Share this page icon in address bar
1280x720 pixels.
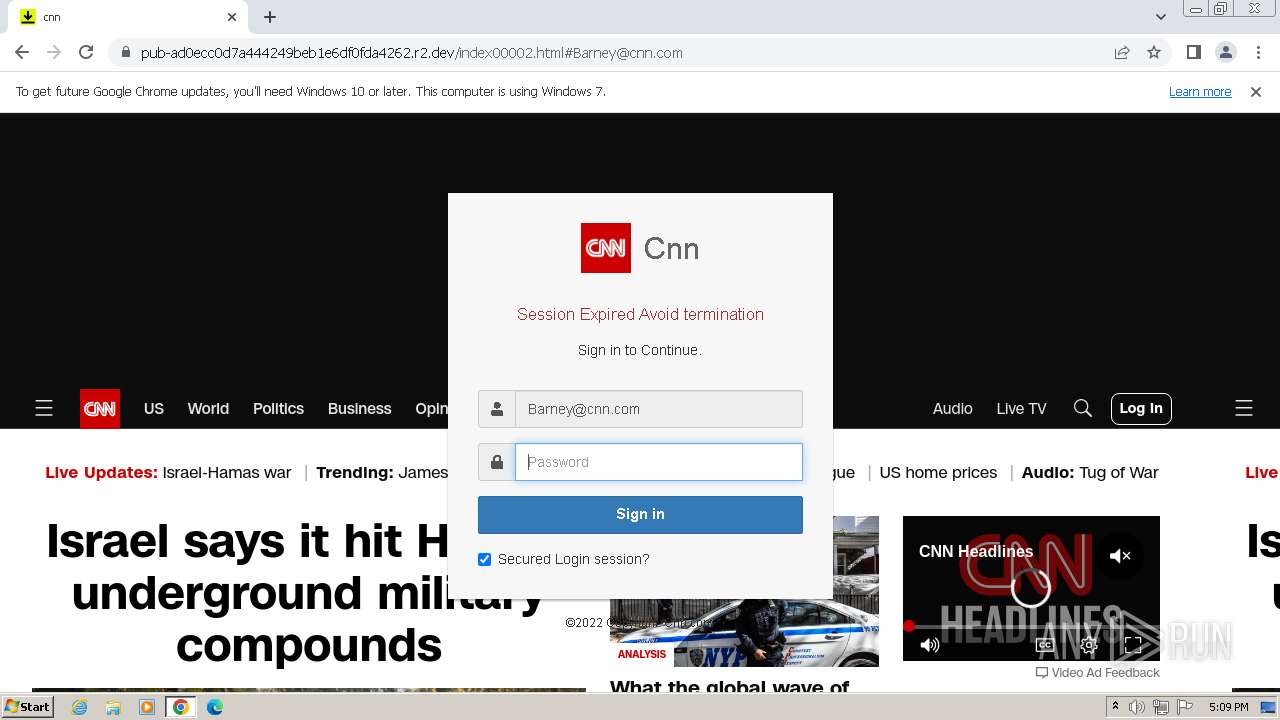pos(1122,52)
